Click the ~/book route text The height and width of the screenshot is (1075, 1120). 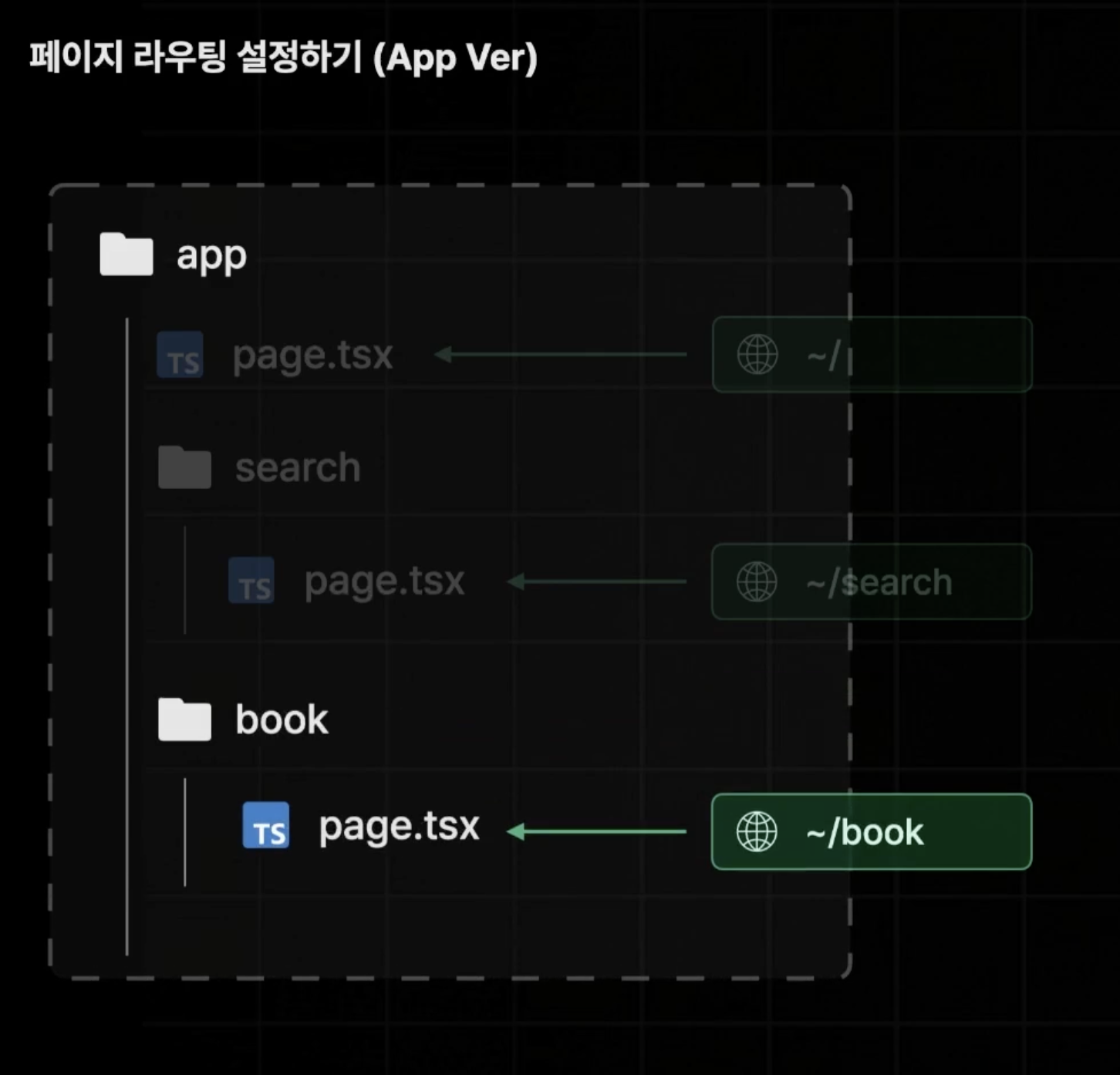864,832
